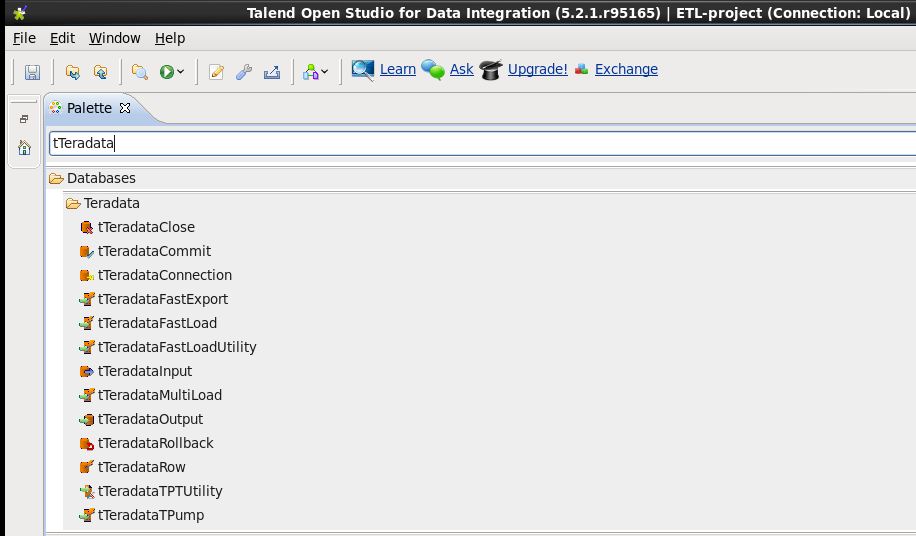Click the Ask speech bubbles icon
Screen dimensions: 916x536
(x=433, y=69)
